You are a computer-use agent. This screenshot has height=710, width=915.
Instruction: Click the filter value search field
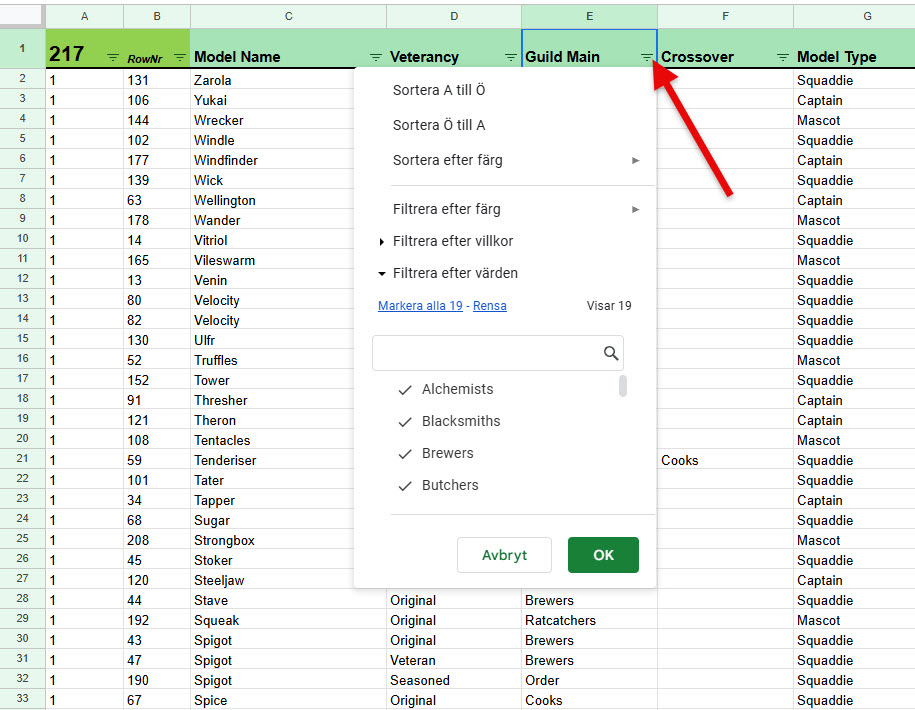pyautogui.click(x=498, y=353)
